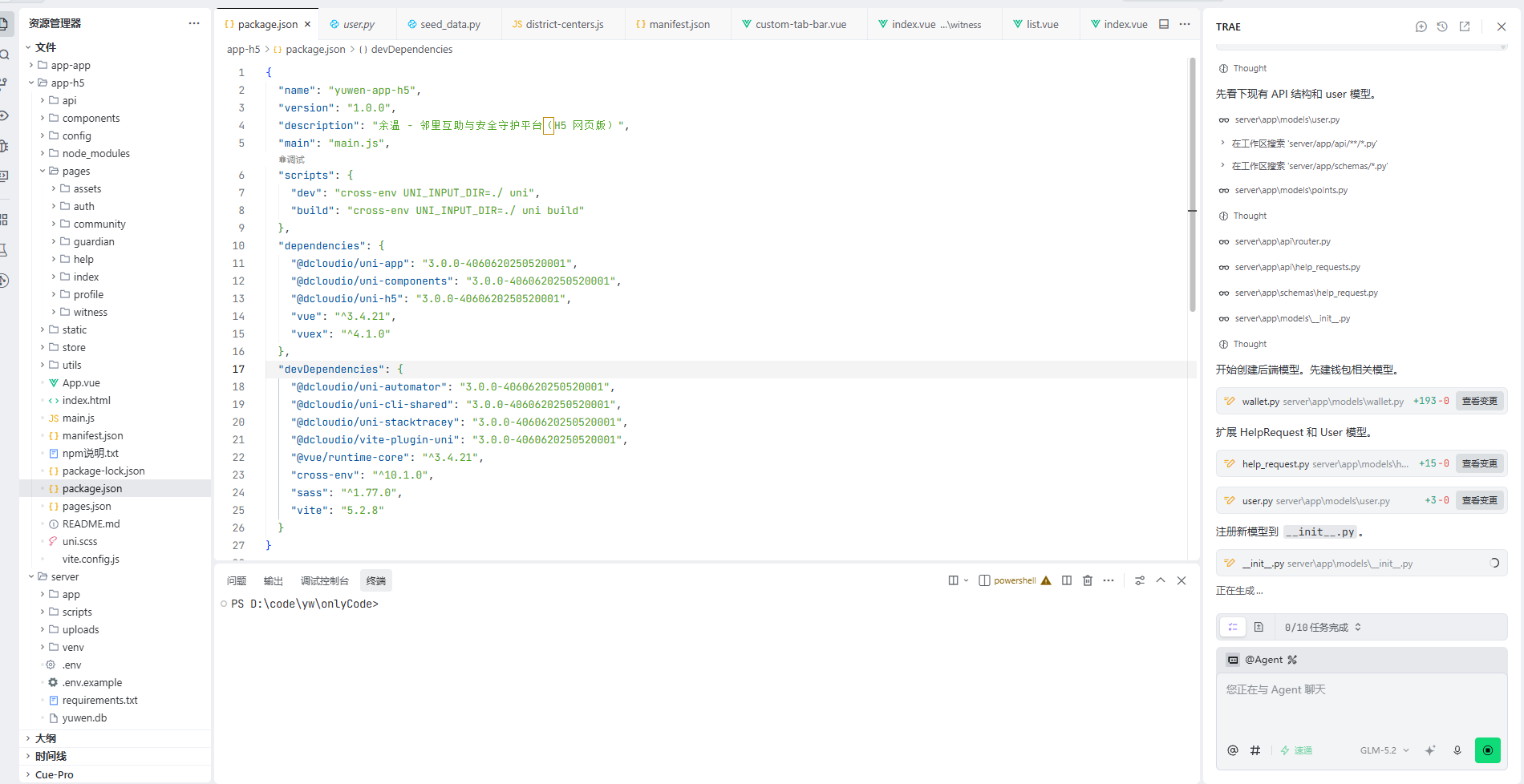Open server\app\api\router.py reference
This screenshot has height=784, width=1524.
pos(1283,241)
